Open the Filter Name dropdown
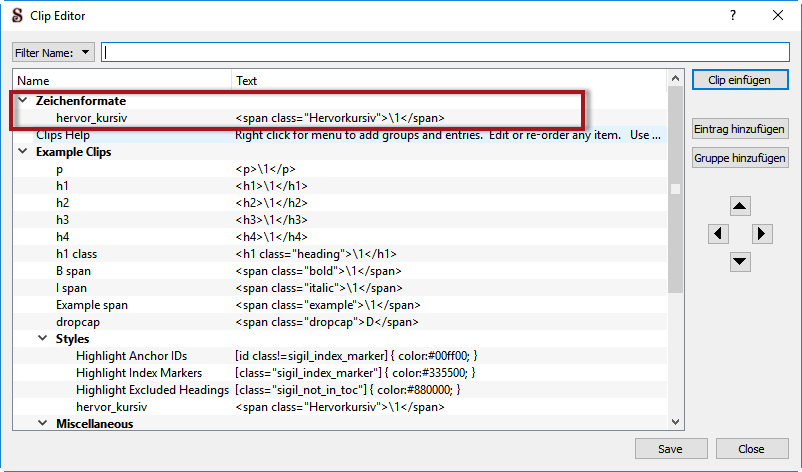802x472 pixels. pos(53,52)
